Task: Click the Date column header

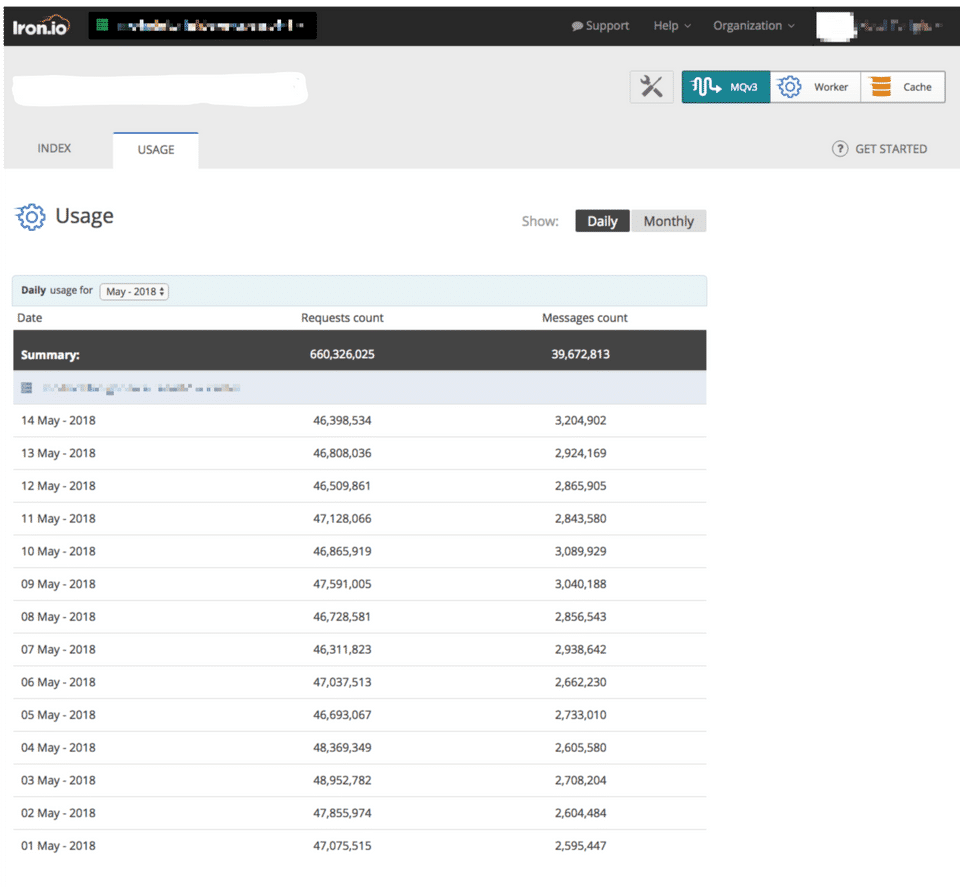Action: [x=29, y=318]
